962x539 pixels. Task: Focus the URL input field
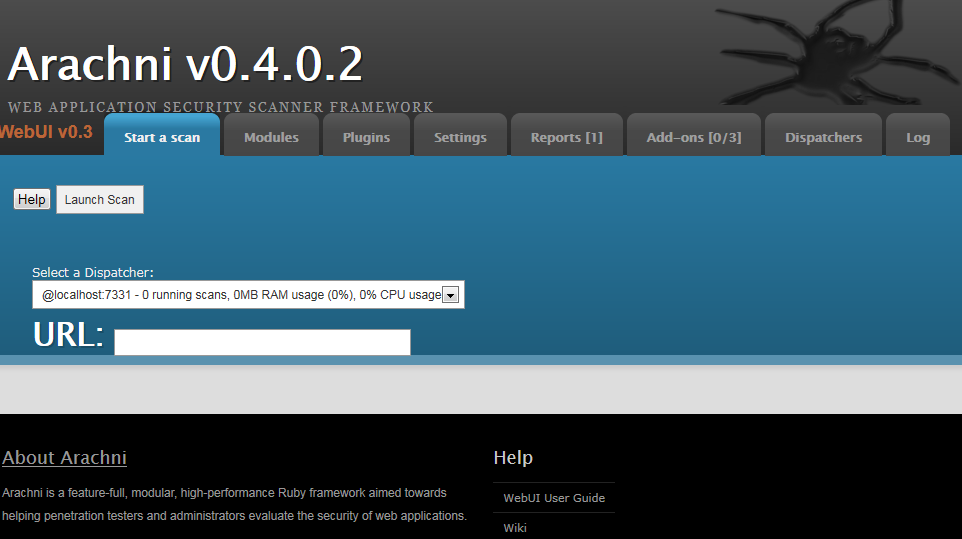(x=262, y=342)
